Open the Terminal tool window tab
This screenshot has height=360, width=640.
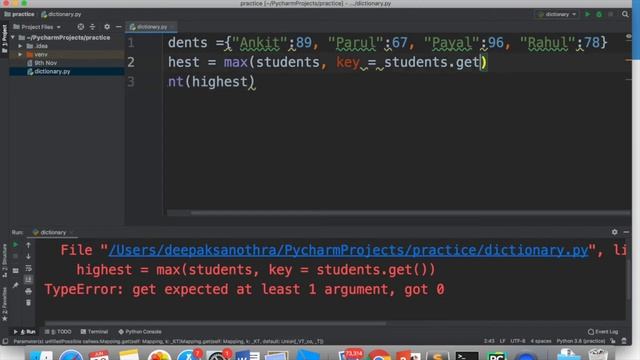tap(94, 332)
